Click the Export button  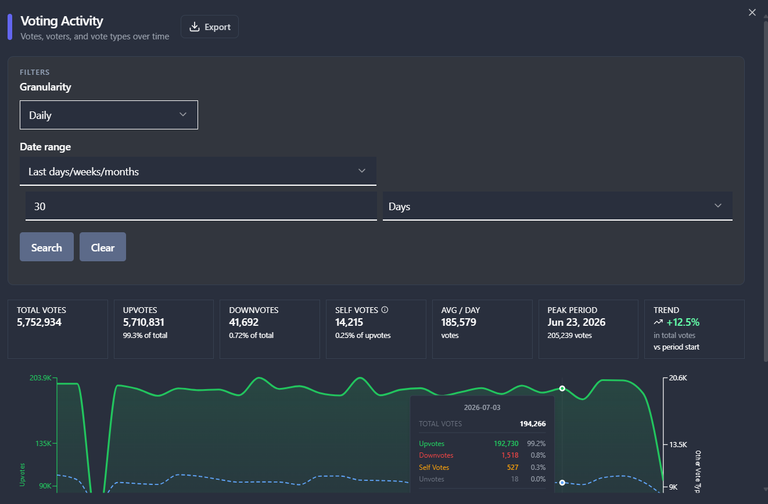(210, 26)
